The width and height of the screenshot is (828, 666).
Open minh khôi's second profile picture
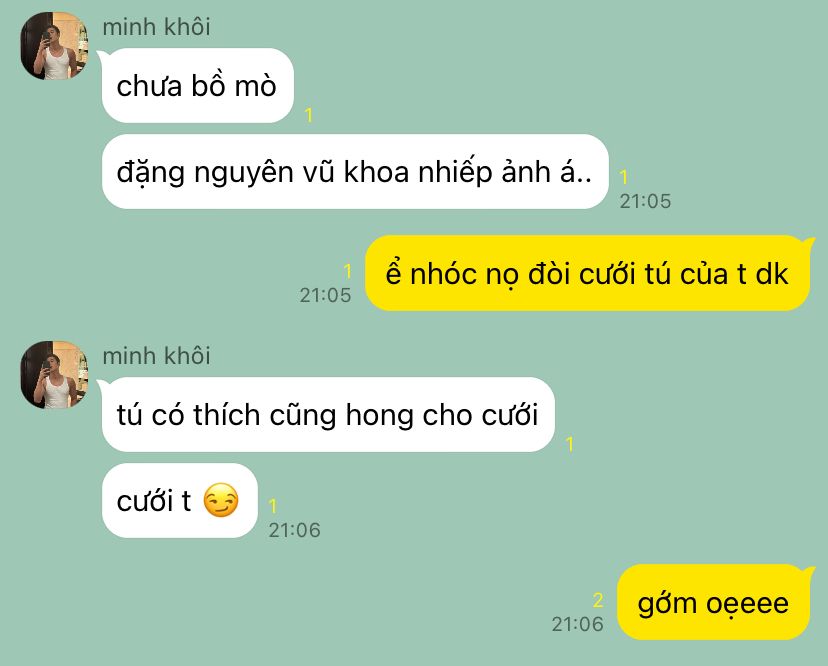click(x=54, y=374)
